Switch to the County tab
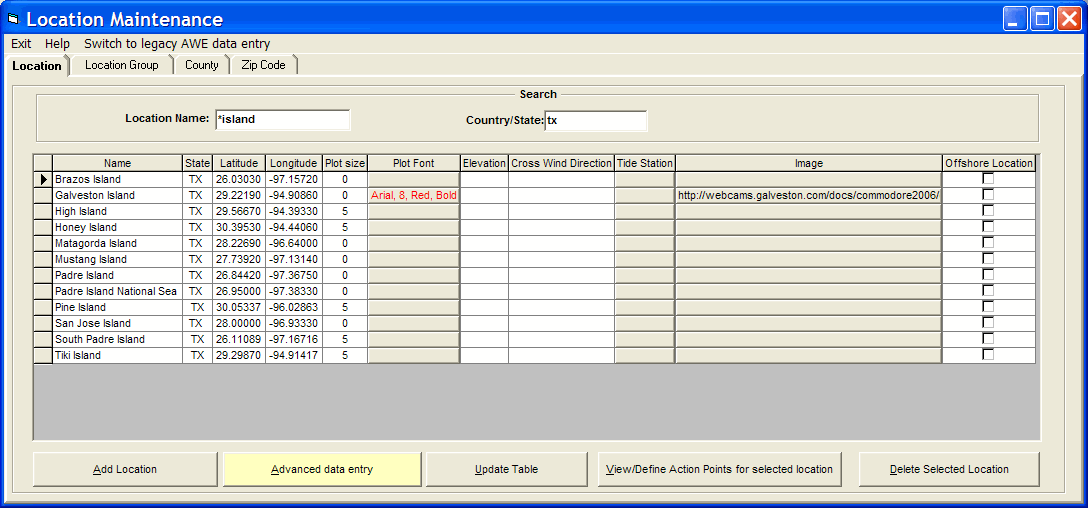 (x=201, y=65)
